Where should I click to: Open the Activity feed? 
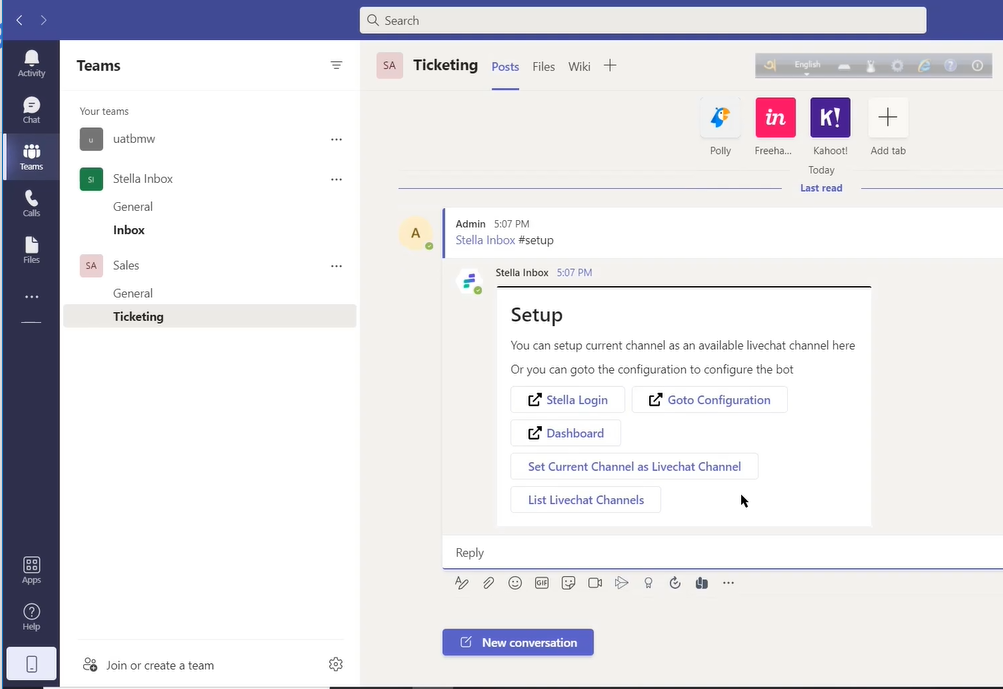pos(31,63)
